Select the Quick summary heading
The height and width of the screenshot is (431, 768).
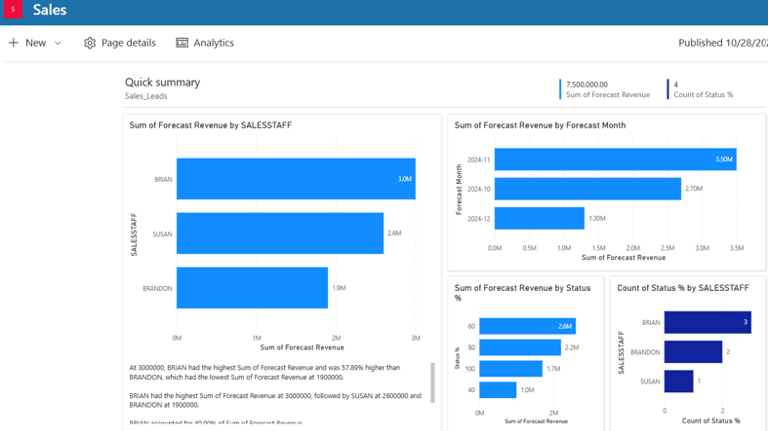pos(163,82)
